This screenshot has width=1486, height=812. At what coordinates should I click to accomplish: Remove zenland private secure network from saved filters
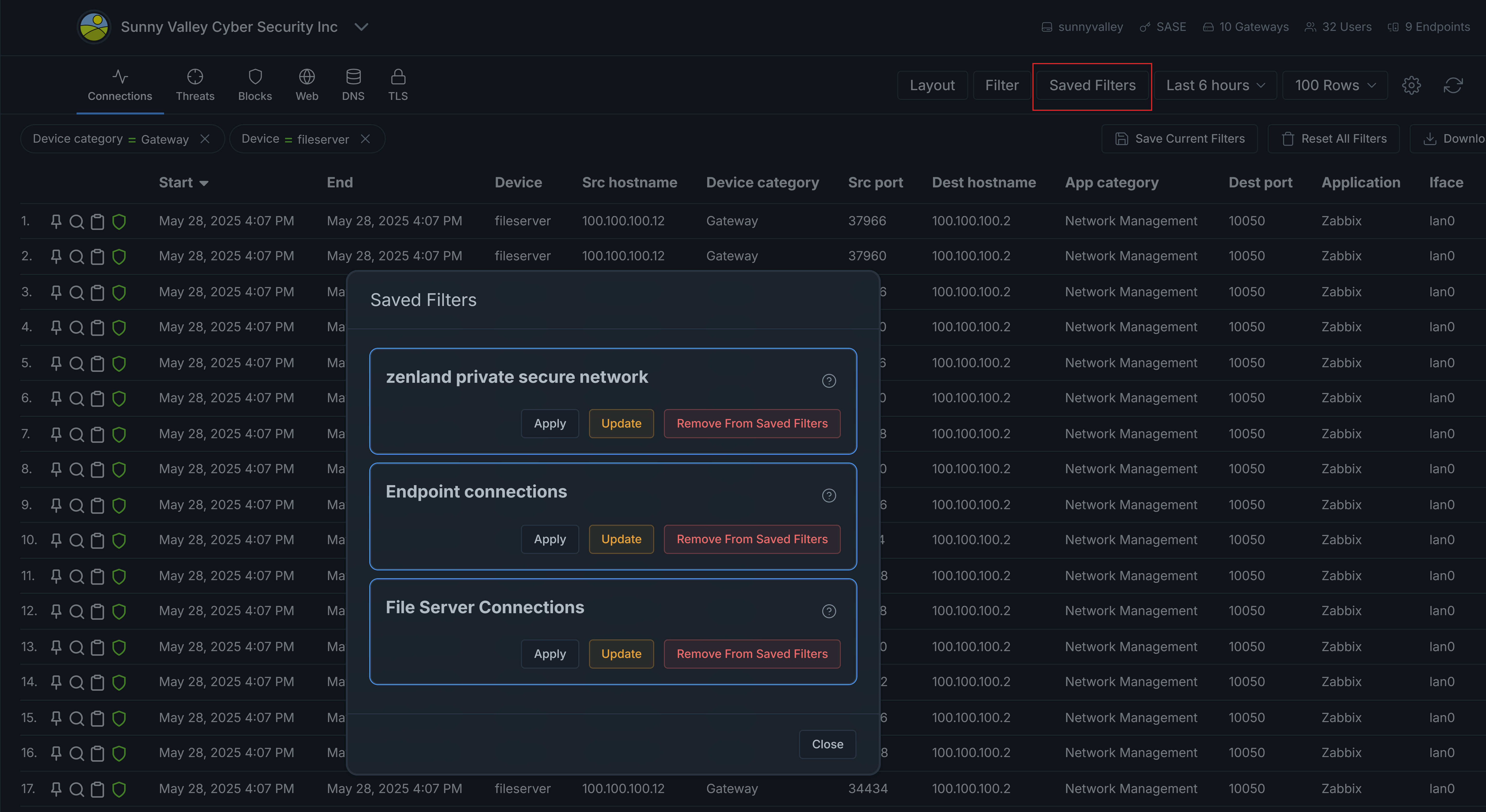(752, 424)
